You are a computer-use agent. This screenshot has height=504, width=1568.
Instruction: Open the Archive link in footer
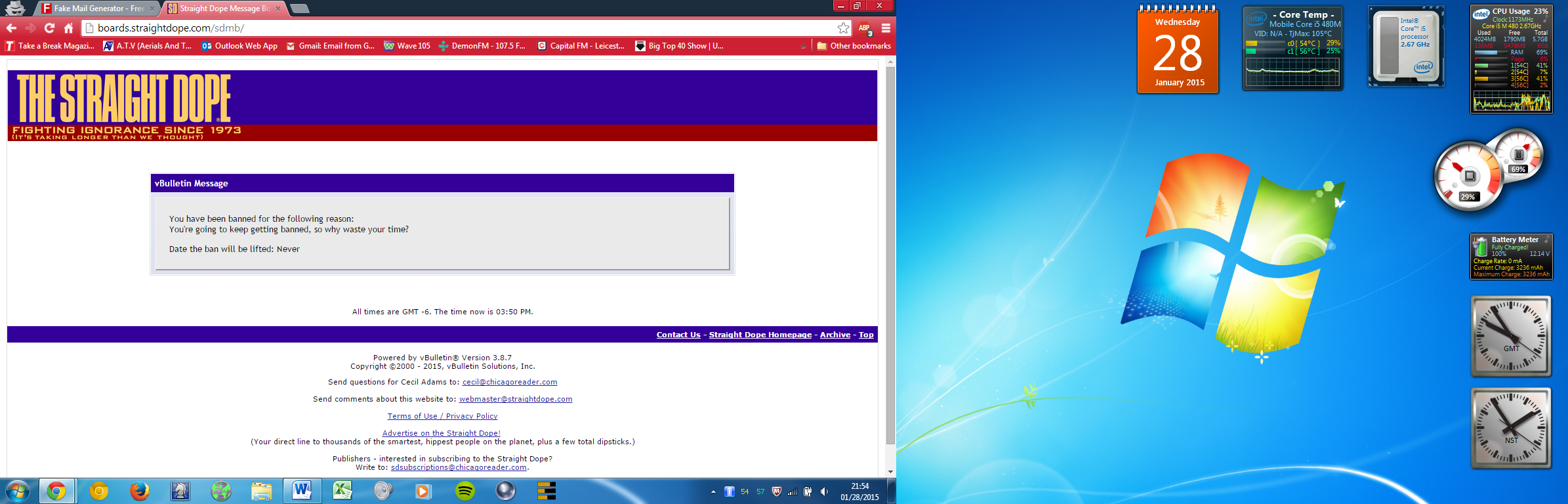tap(835, 335)
